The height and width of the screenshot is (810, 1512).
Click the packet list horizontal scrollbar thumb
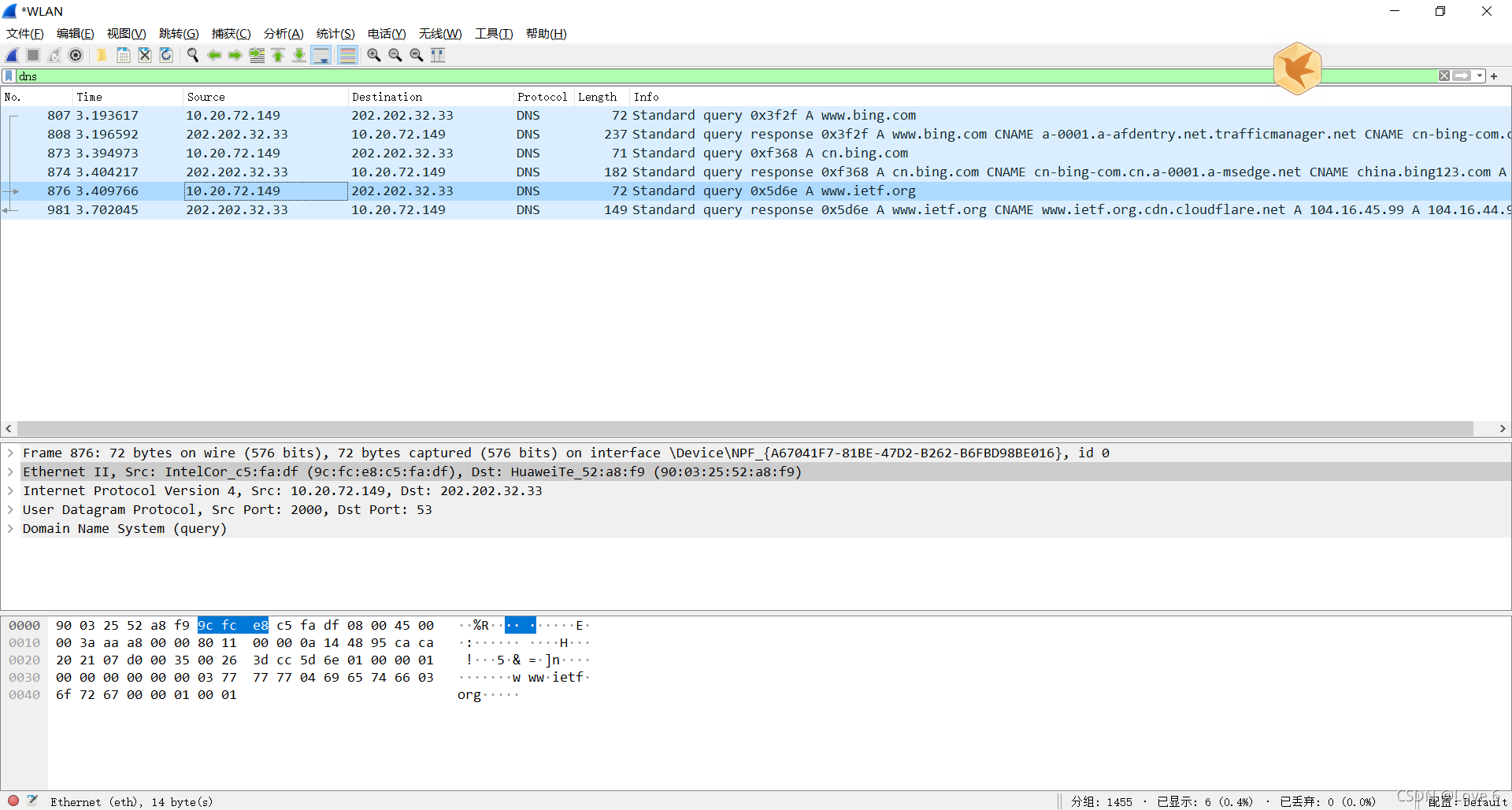click(x=745, y=428)
